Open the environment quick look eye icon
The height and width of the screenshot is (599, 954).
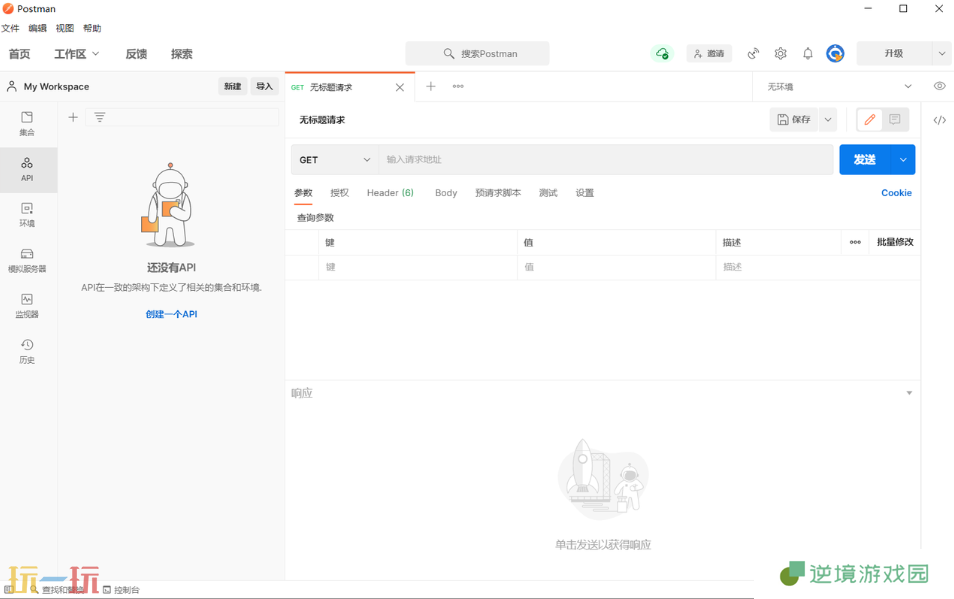(x=939, y=86)
